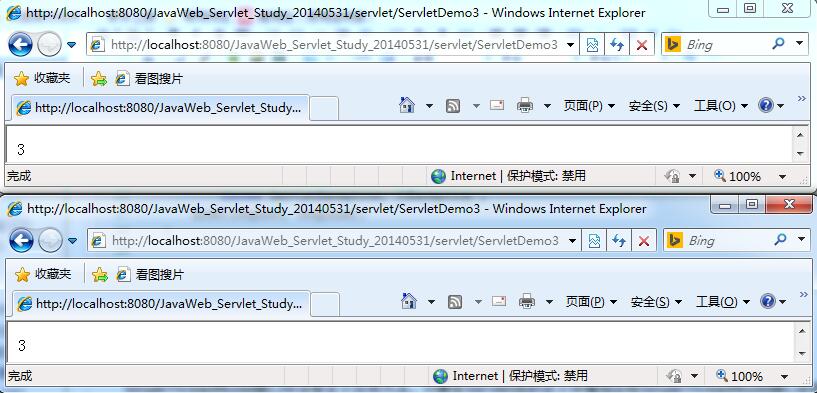The image size is (817, 393).
Task: Click forward button in bottom IE window
Action: coord(51,241)
